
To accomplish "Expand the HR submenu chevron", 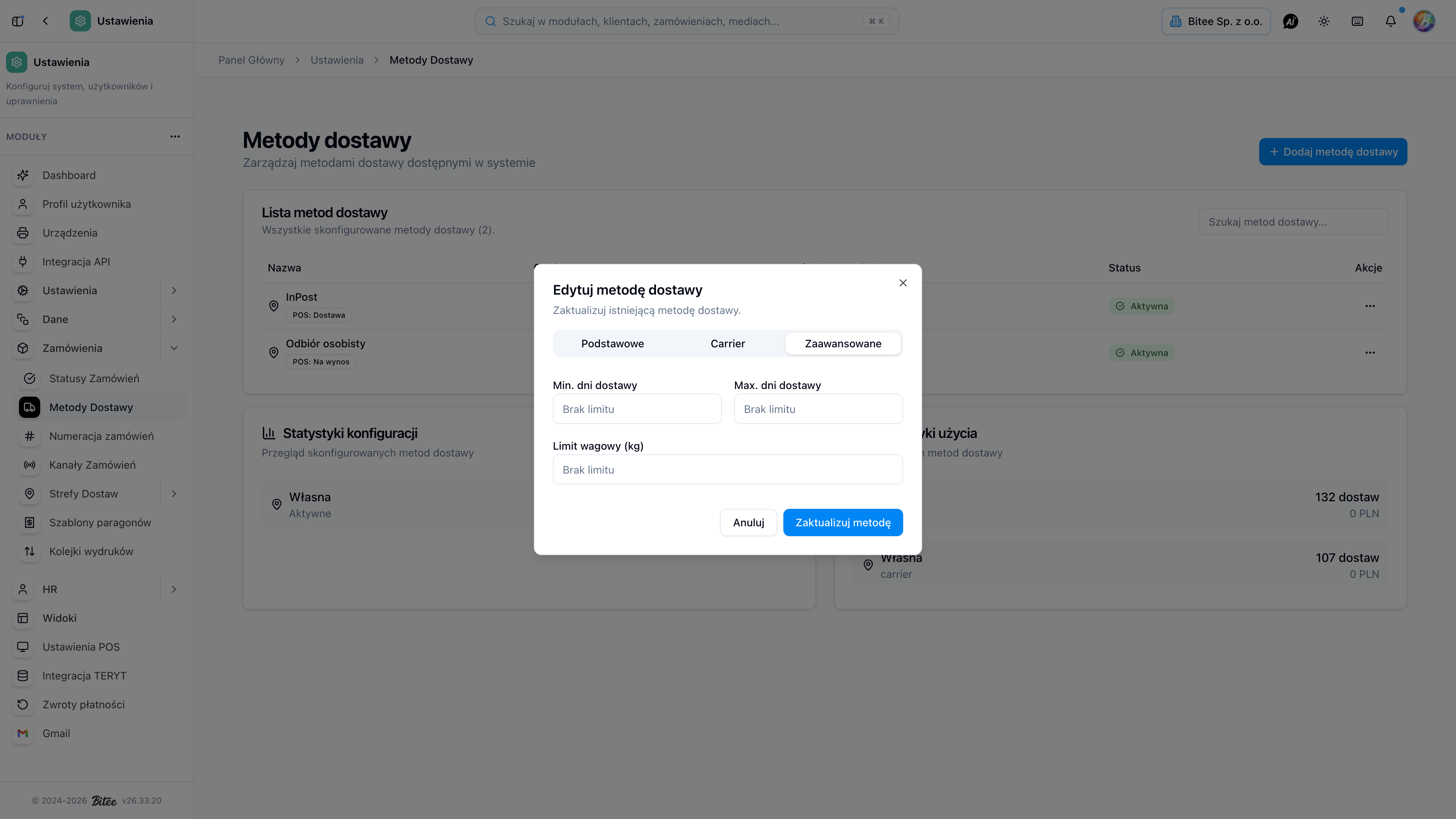I will 174,590.
